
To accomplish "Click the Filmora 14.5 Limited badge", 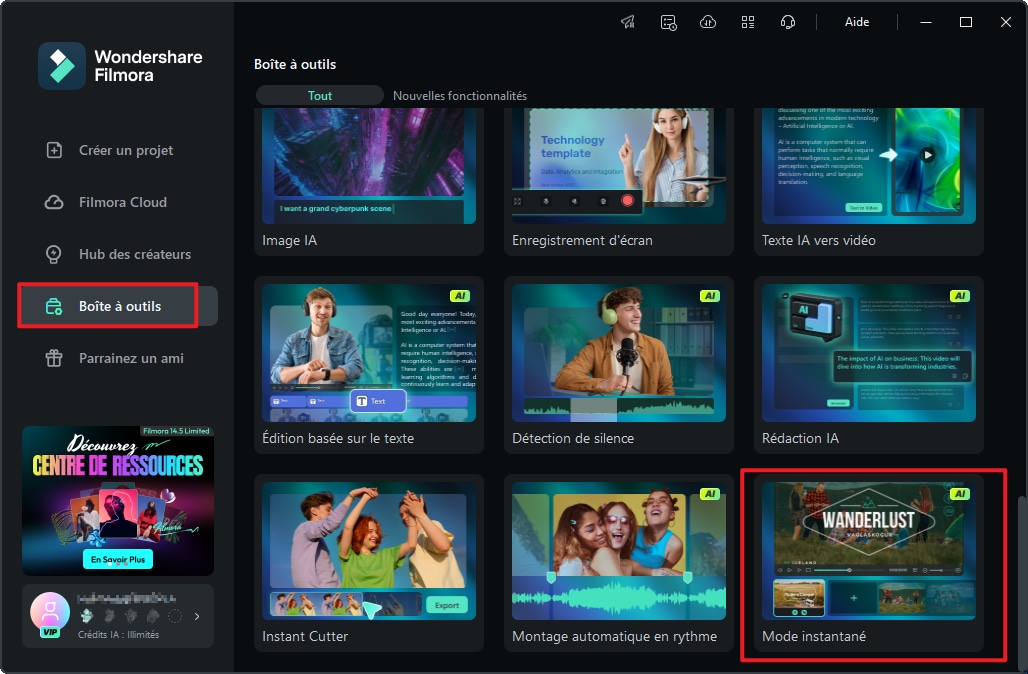I will pos(176,431).
